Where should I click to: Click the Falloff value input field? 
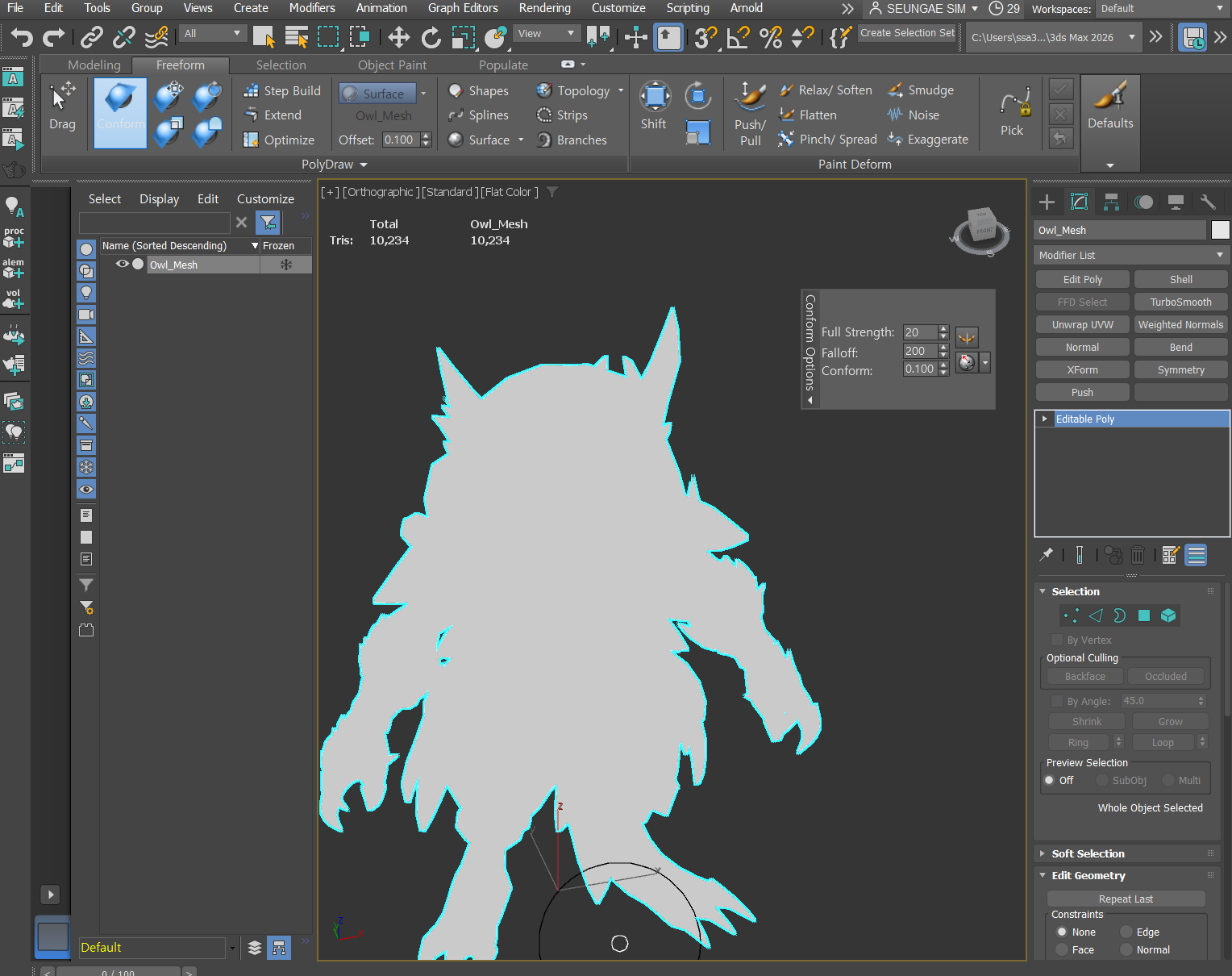(919, 351)
